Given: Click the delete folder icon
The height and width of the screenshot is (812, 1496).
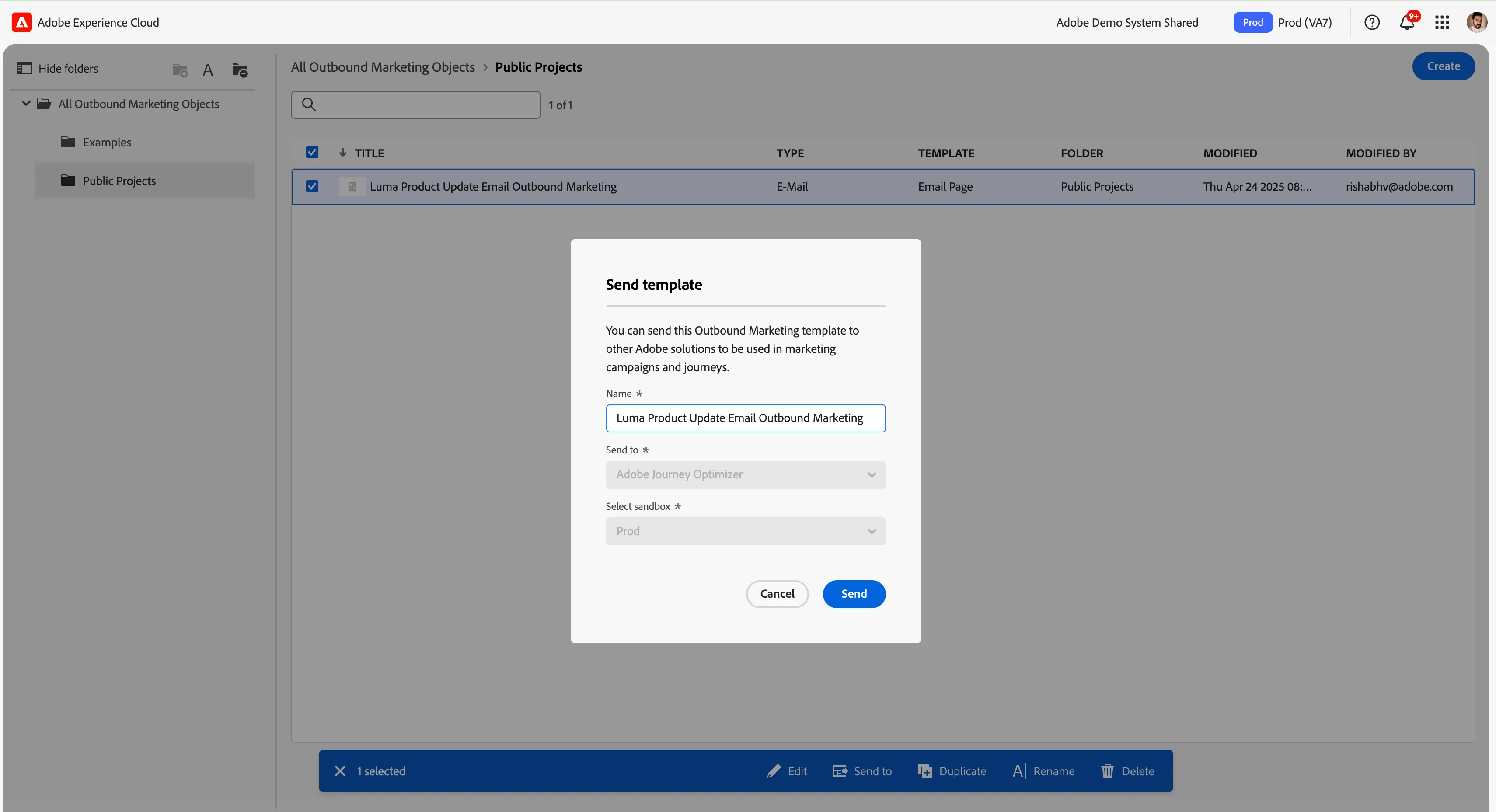Looking at the screenshot, I should pos(240,70).
